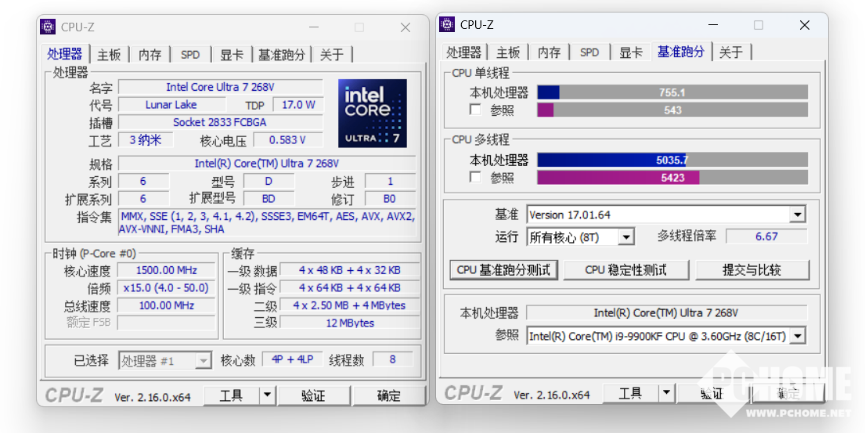This screenshot has height=433, width=865.
Task: Expand the 运行 所有核心 (8T) dropdown
Action: point(626,237)
